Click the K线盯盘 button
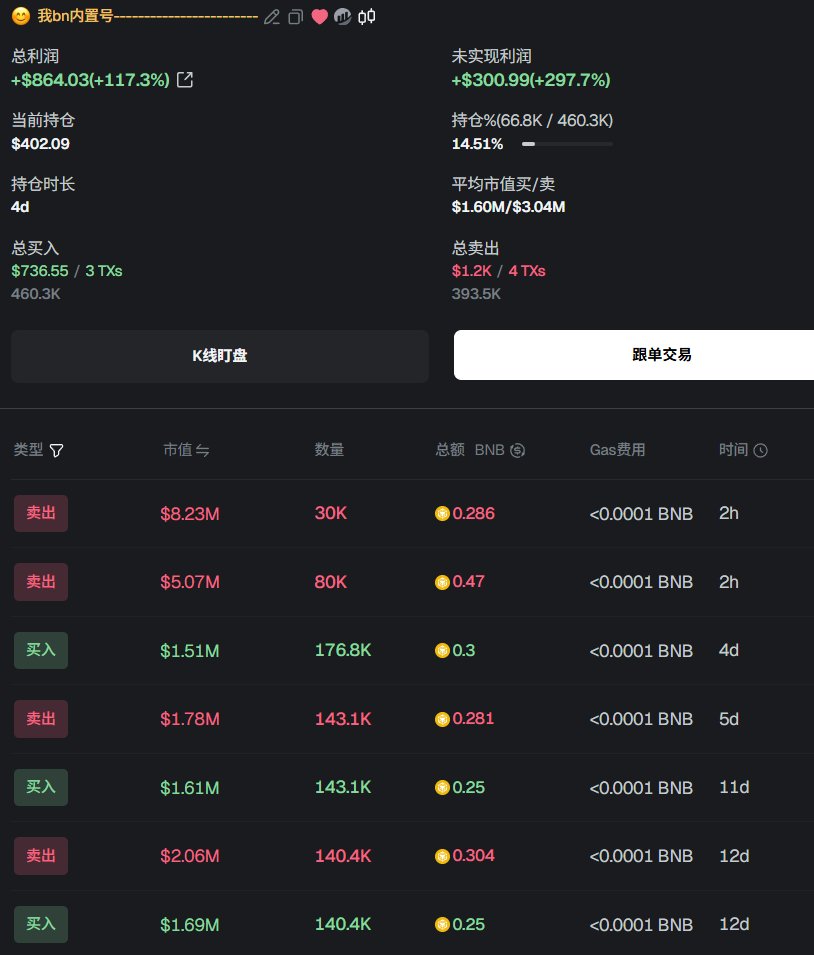Screen dimensions: 814x955 (x=220, y=356)
